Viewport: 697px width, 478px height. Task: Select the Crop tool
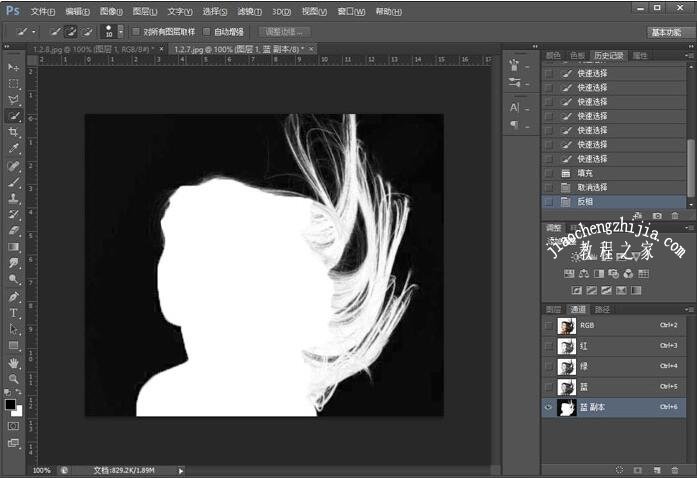(x=13, y=133)
